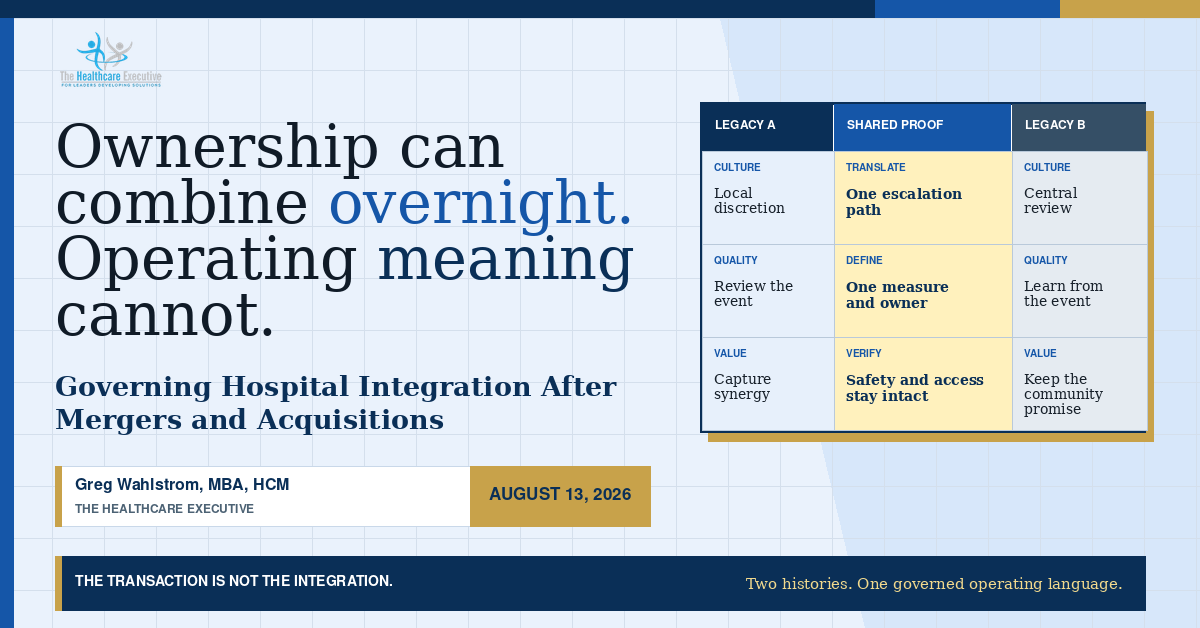Click the 'Learn from the event' cell
Viewport: 1200px width, 628px height.
point(1079,290)
